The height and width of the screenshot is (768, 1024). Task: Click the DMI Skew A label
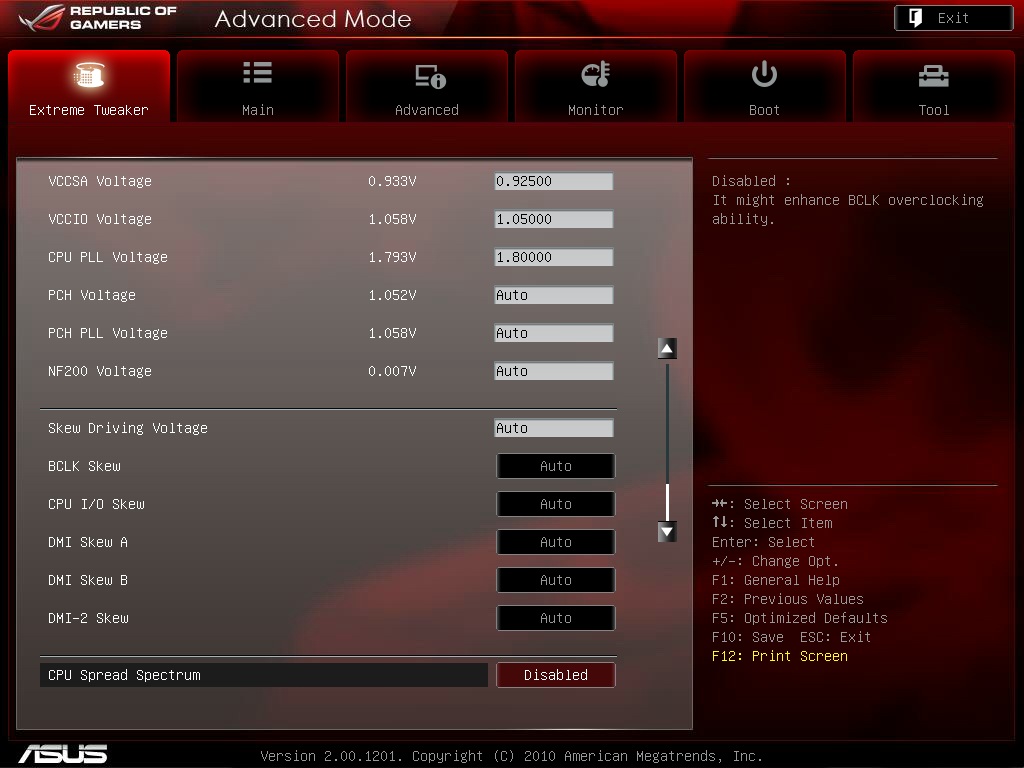coord(88,542)
